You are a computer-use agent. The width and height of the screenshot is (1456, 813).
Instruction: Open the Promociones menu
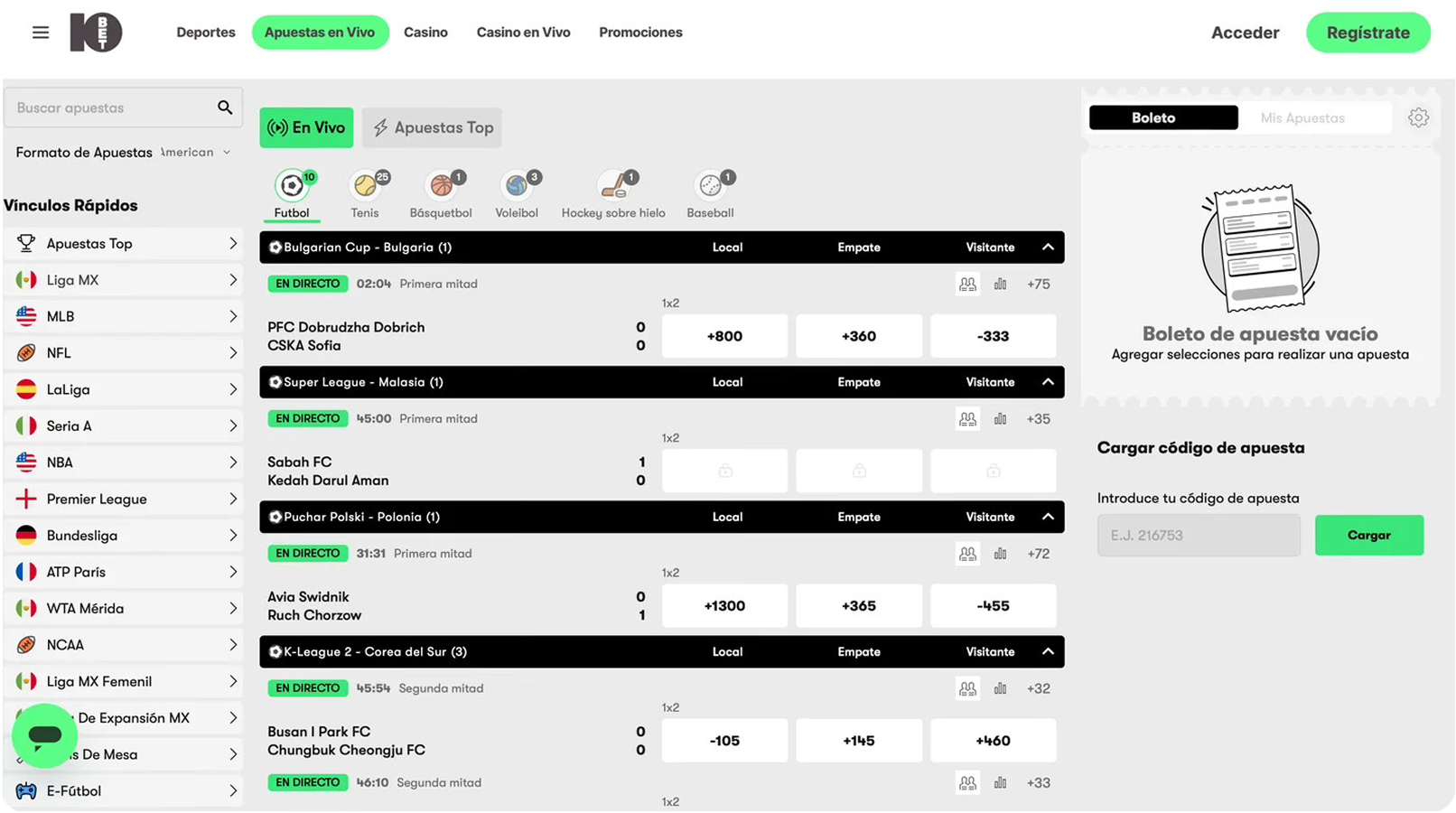pos(640,33)
